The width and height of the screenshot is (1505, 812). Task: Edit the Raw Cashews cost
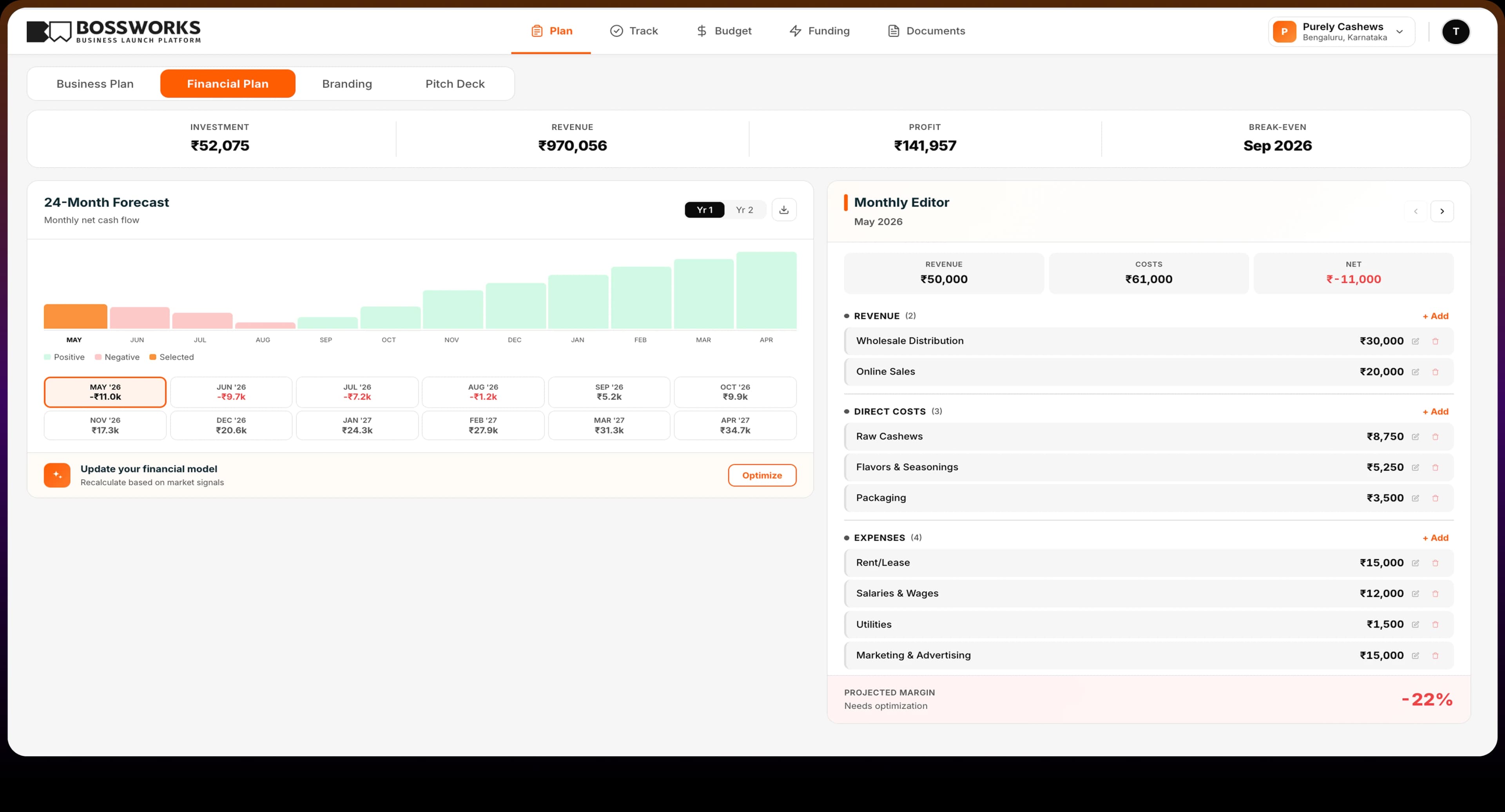coord(1415,437)
